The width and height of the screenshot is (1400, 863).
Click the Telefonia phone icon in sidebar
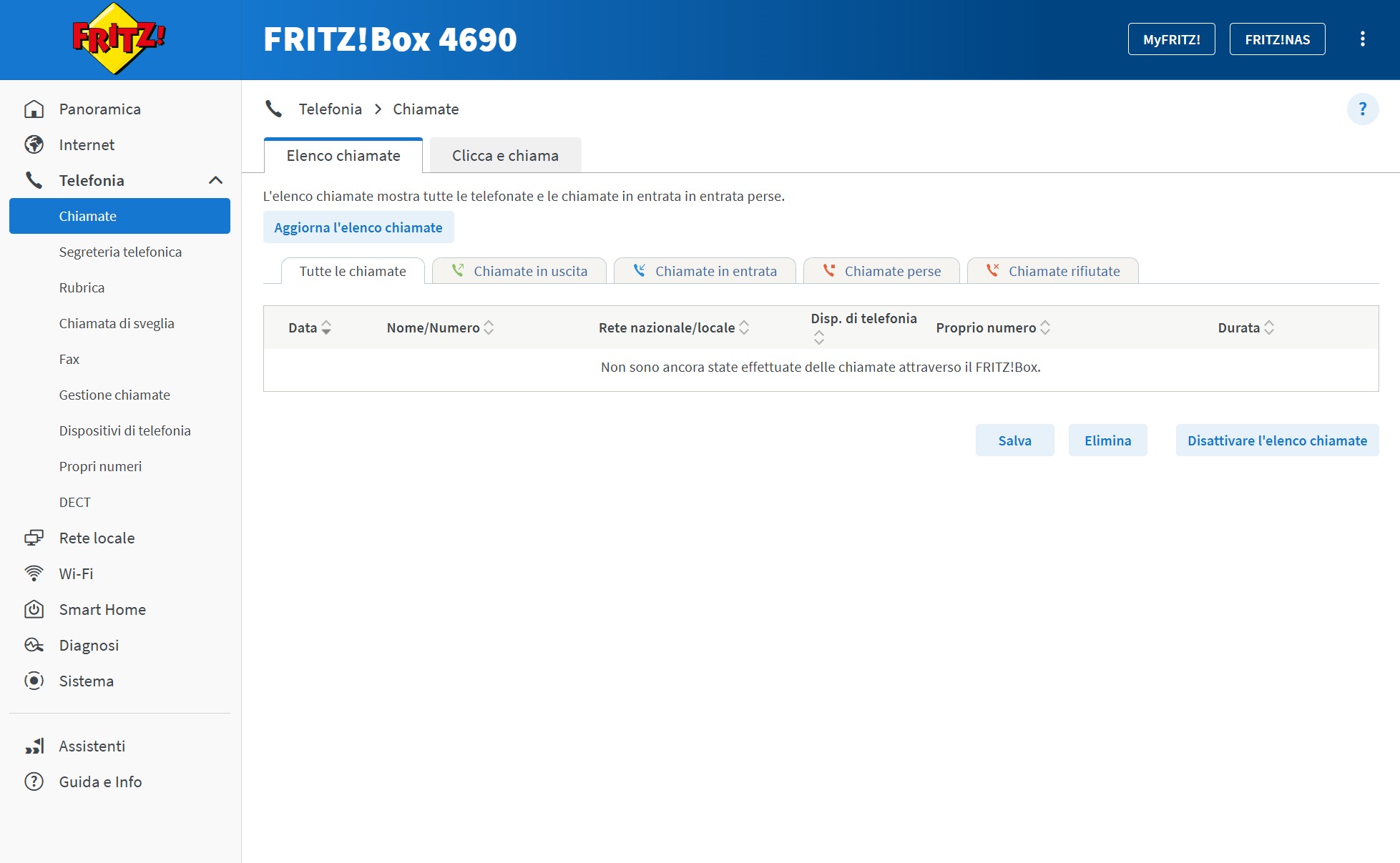[34, 180]
